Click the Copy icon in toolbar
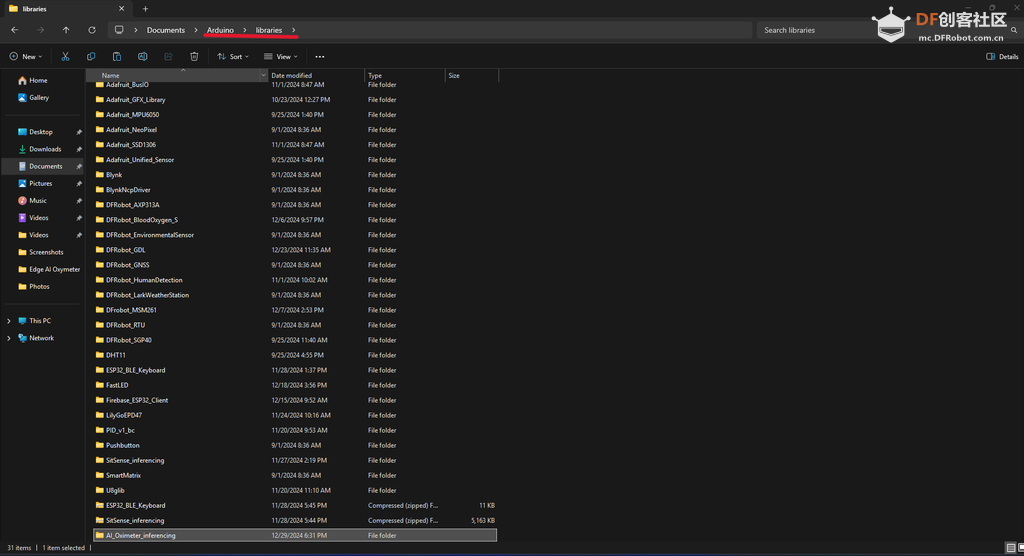The width and height of the screenshot is (1024, 556). pos(91,57)
